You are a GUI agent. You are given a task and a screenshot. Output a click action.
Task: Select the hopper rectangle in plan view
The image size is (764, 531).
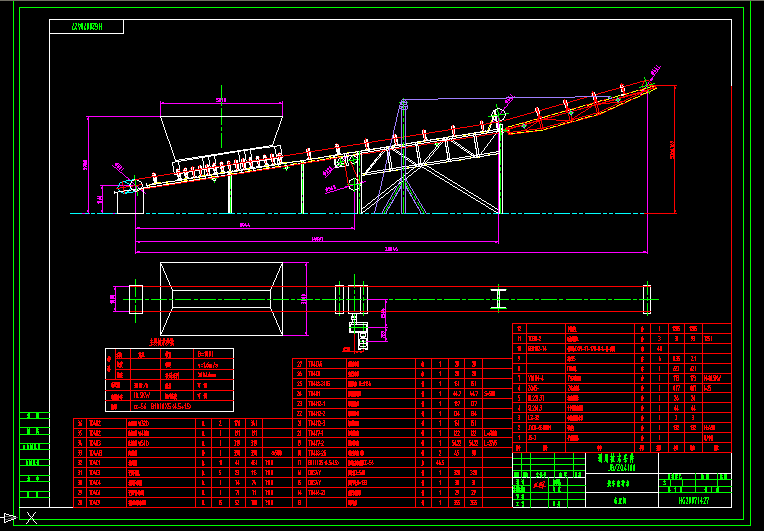click(x=221, y=299)
